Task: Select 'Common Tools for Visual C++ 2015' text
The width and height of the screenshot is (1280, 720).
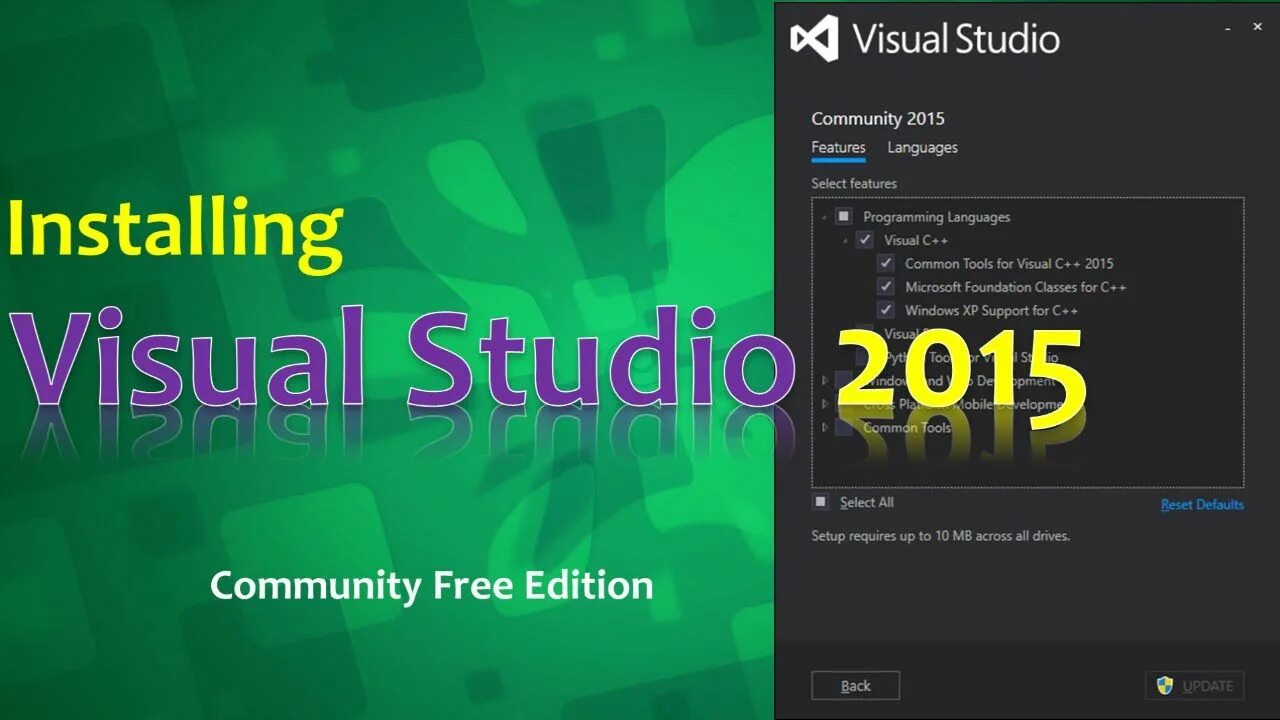Action: tap(1009, 264)
